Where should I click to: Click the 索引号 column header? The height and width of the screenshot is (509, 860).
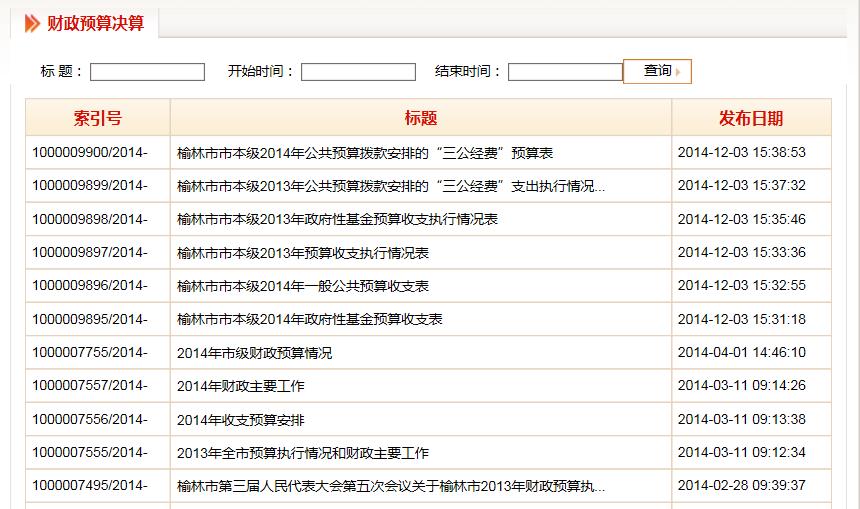(98, 118)
